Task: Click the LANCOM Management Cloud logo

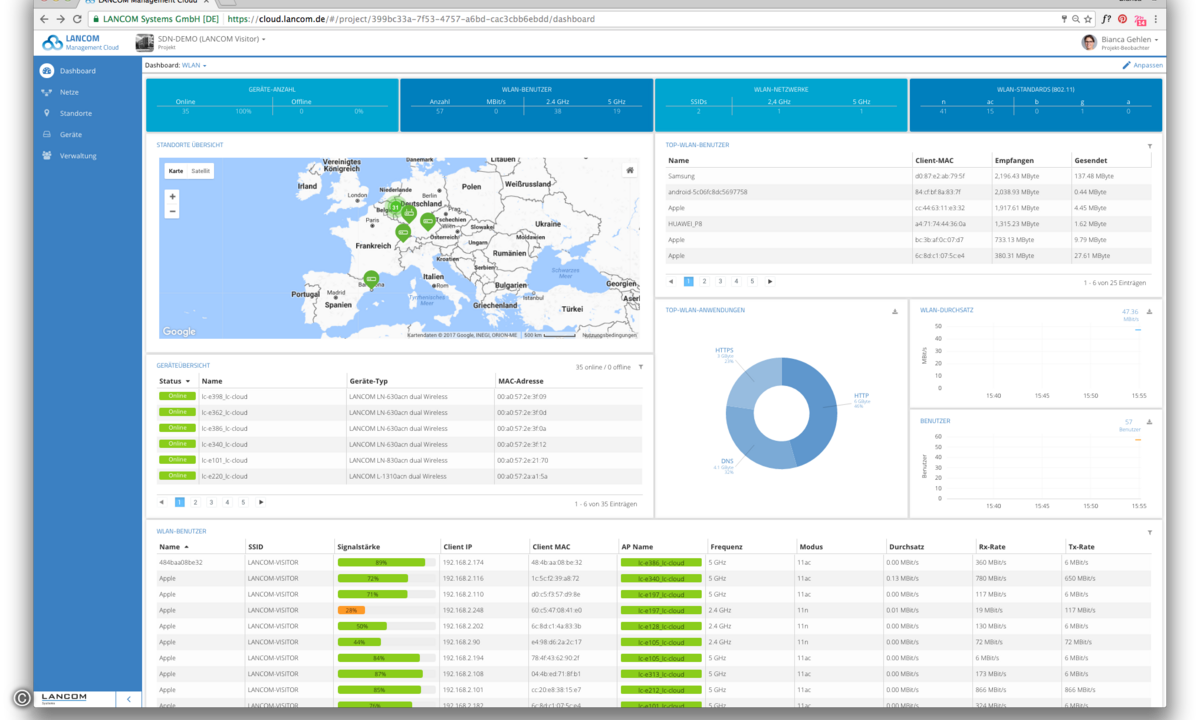Action: [x=81, y=42]
